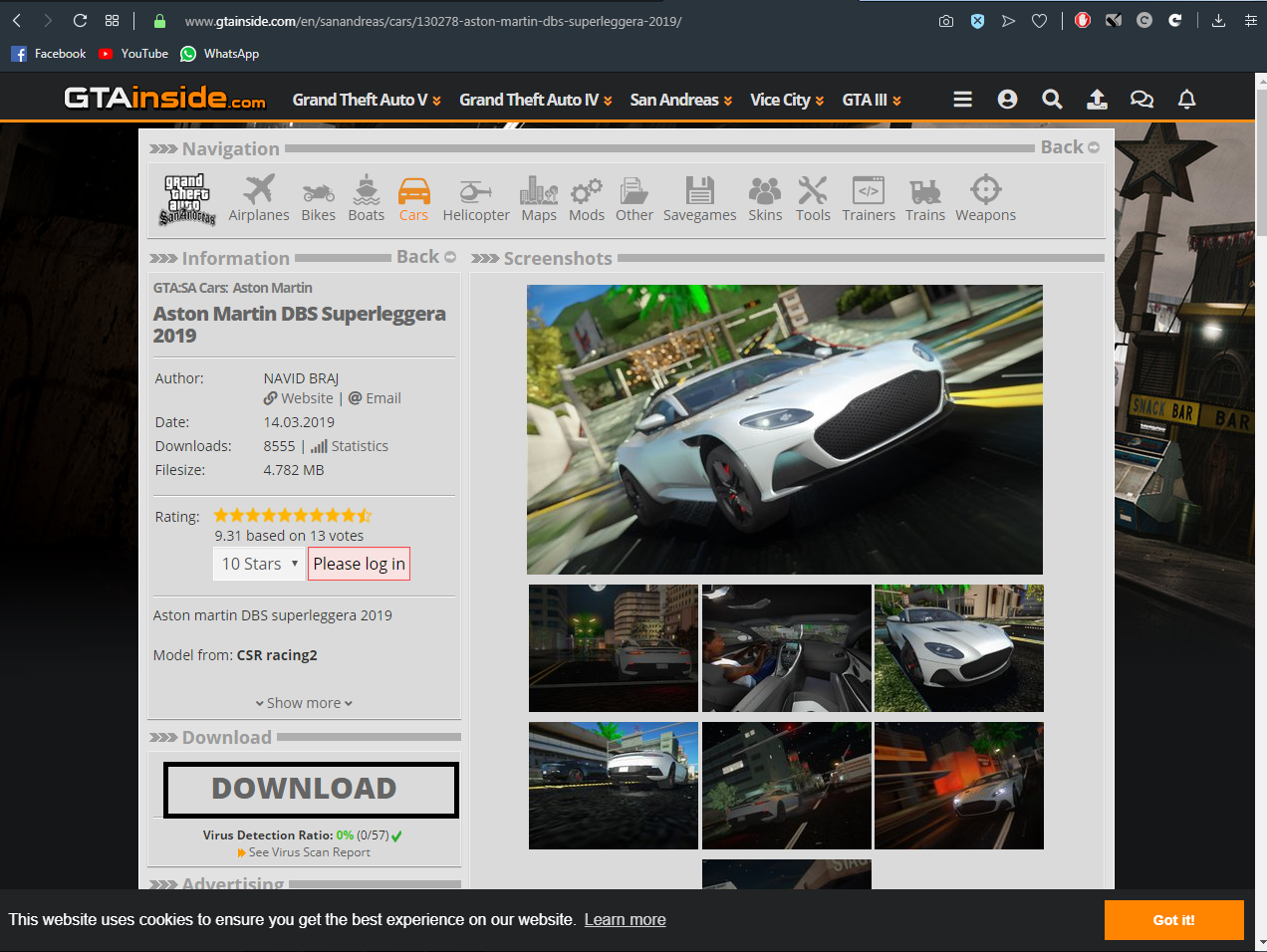Open the hamburger menu icon
Image resolution: width=1267 pixels, height=952 pixels.
(x=962, y=100)
